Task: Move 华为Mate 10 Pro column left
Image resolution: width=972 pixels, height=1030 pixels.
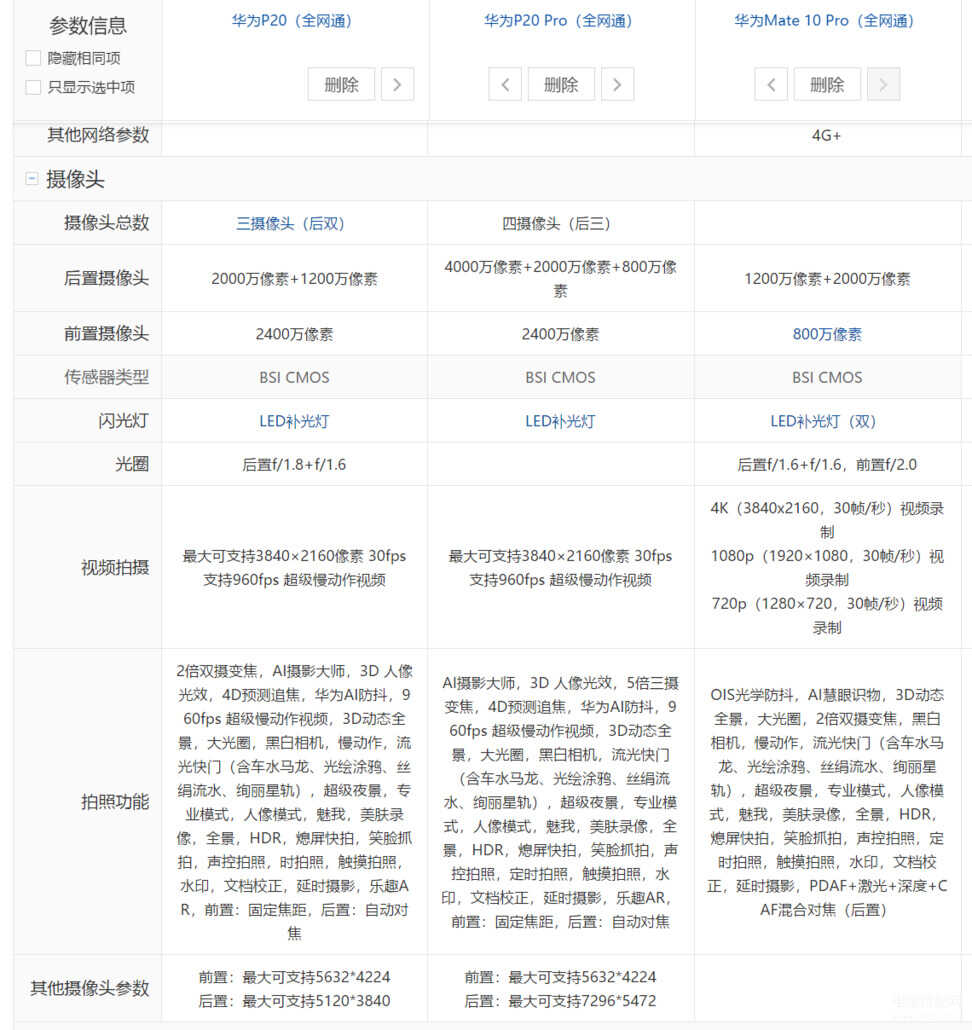Action: [x=771, y=85]
